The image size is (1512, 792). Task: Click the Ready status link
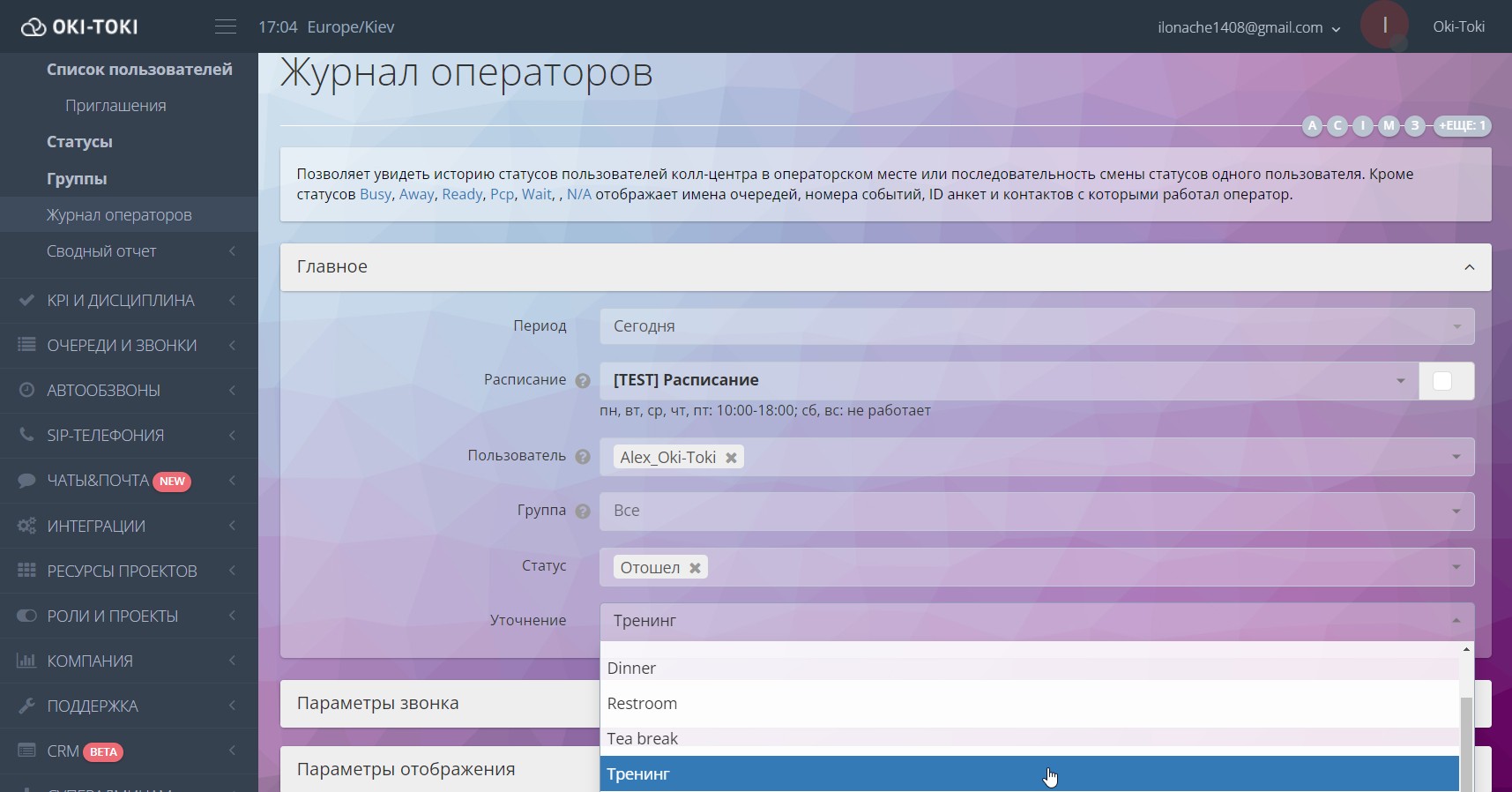click(x=462, y=195)
